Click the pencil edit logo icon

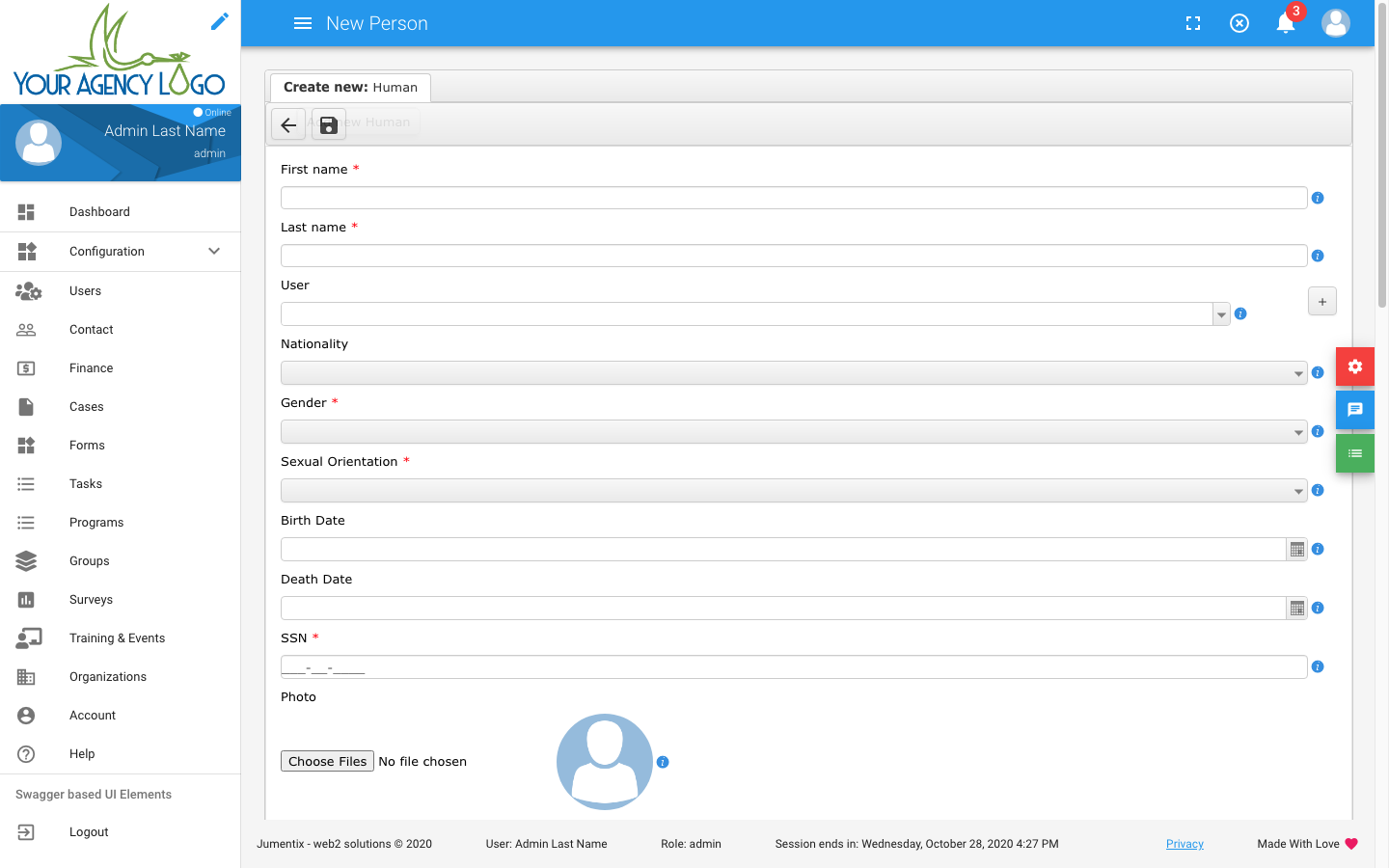coord(220,21)
